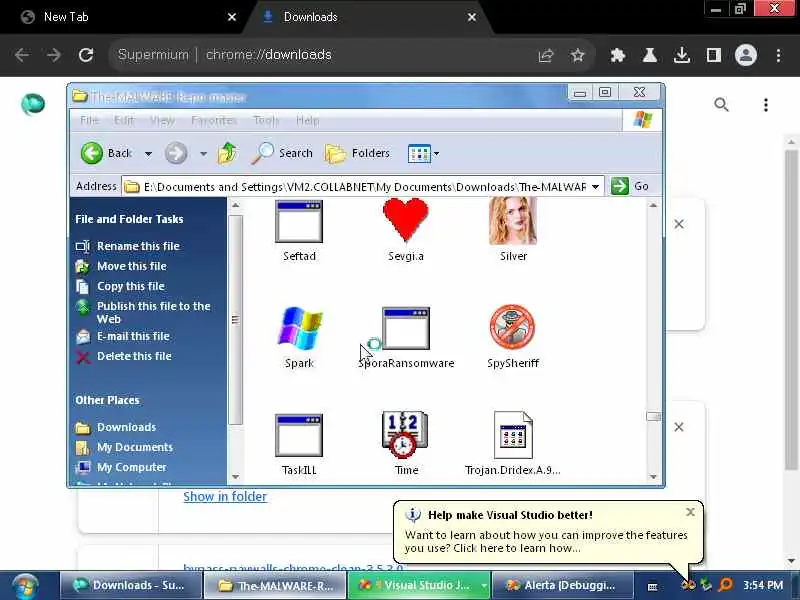The width and height of the screenshot is (800, 600).
Task: Click the green Go button
Action: click(630, 186)
